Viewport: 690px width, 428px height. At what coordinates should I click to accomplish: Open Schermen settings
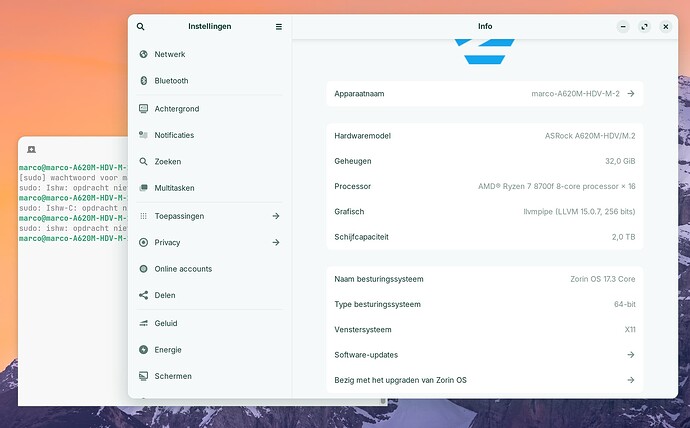(209, 376)
